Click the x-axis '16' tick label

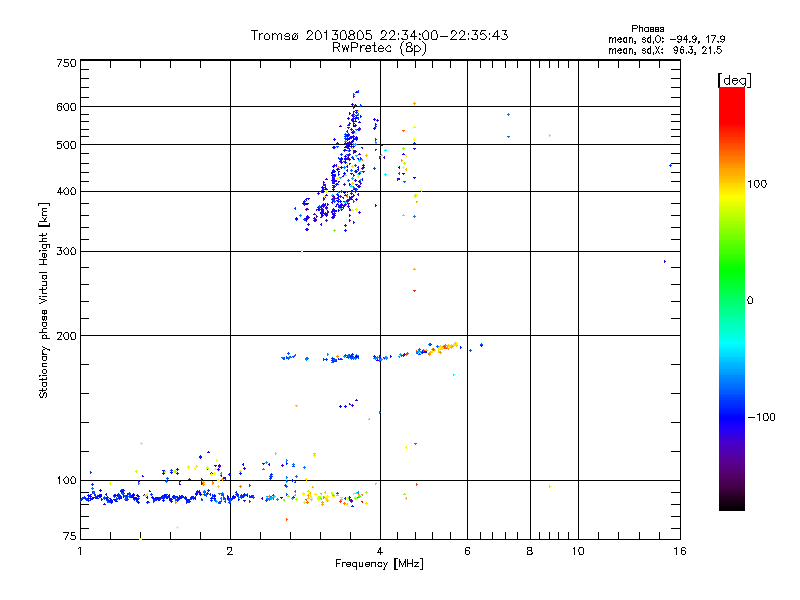pyautogui.click(x=680, y=551)
